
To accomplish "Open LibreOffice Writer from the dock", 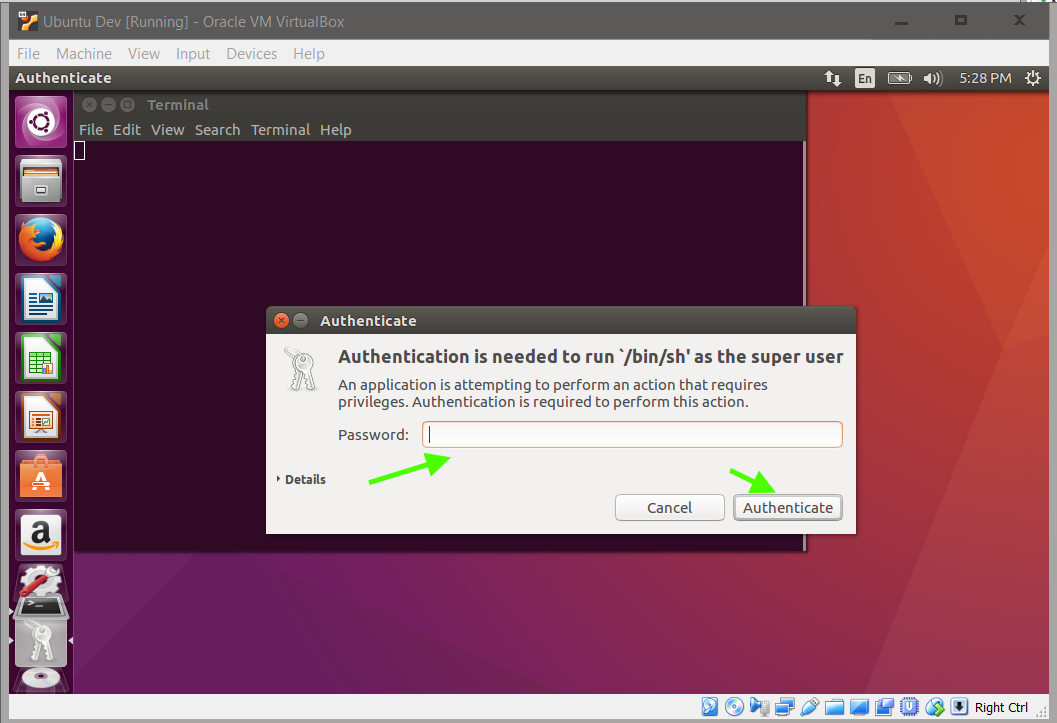I will (x=41, y=298).
